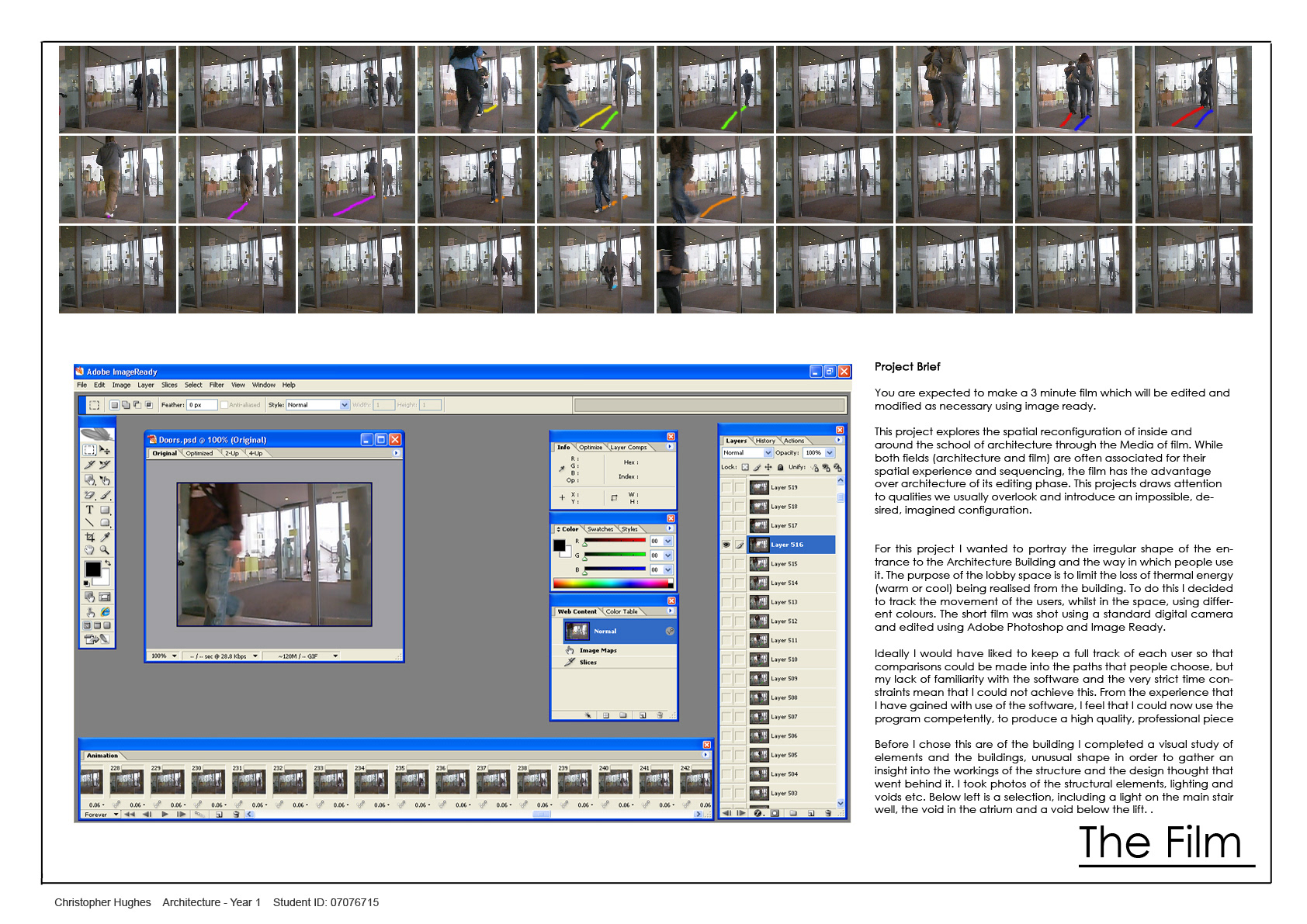
Task: Select Layer 513 in Layers panel
Action: tap(792, 602)
